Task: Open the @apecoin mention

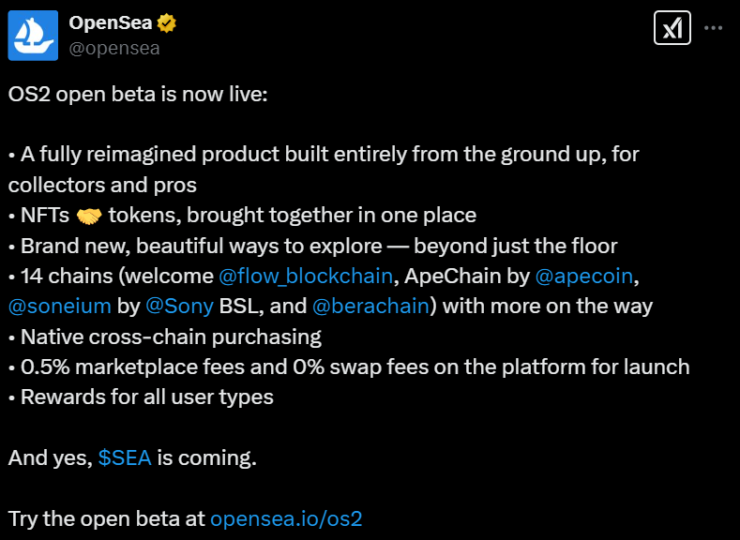Action: [x=584, y=276]
